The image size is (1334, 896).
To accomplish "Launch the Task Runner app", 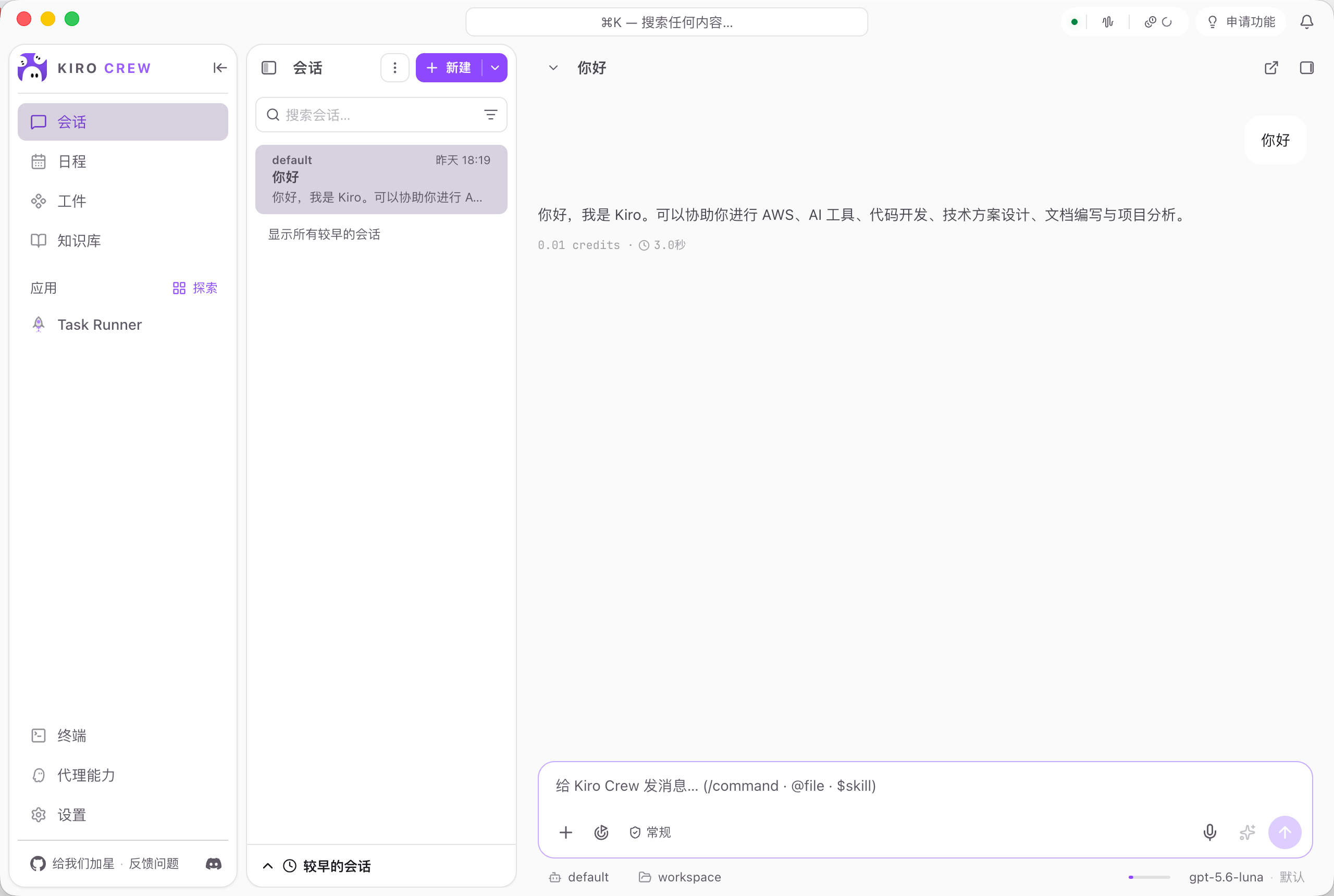I will 123,325.
